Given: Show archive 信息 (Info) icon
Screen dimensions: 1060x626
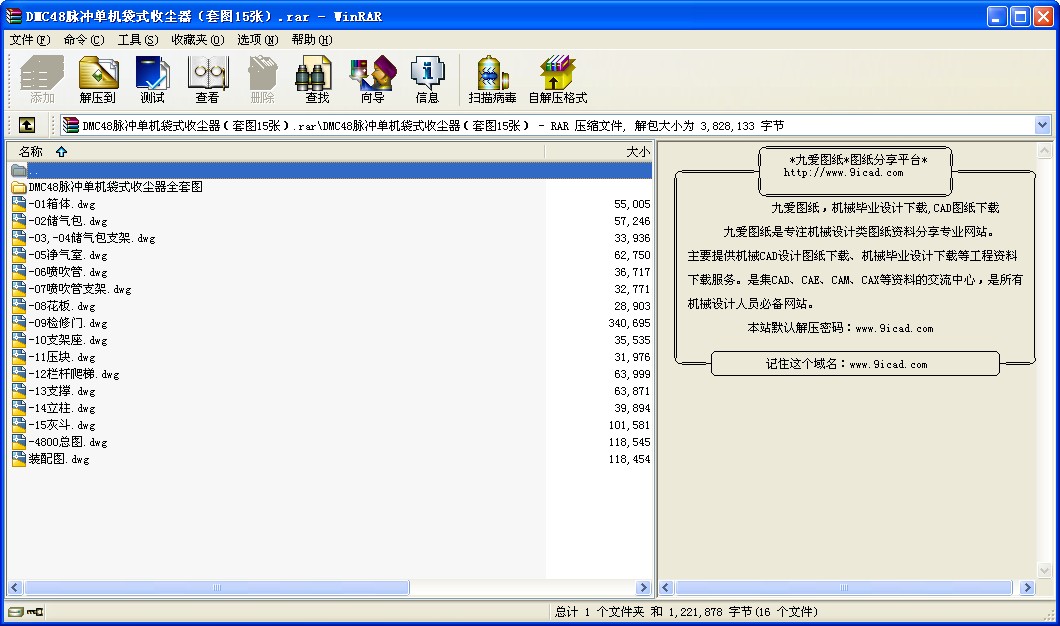Looking at the screenshot, I should pyautogui.click(x=427, y=80).
